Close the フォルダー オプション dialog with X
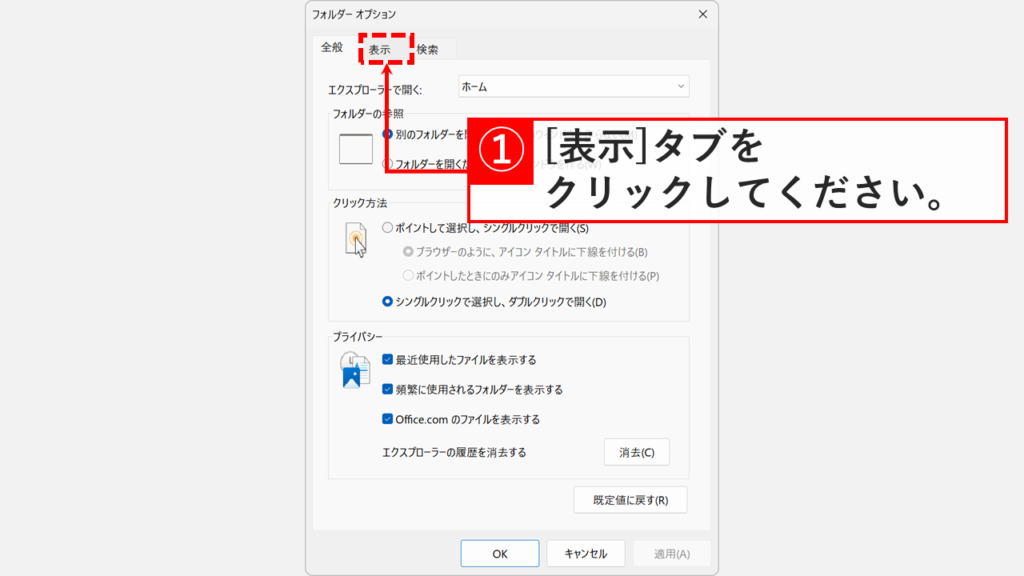The height and width of the screenshot is (576, 1024). [703, 14]
